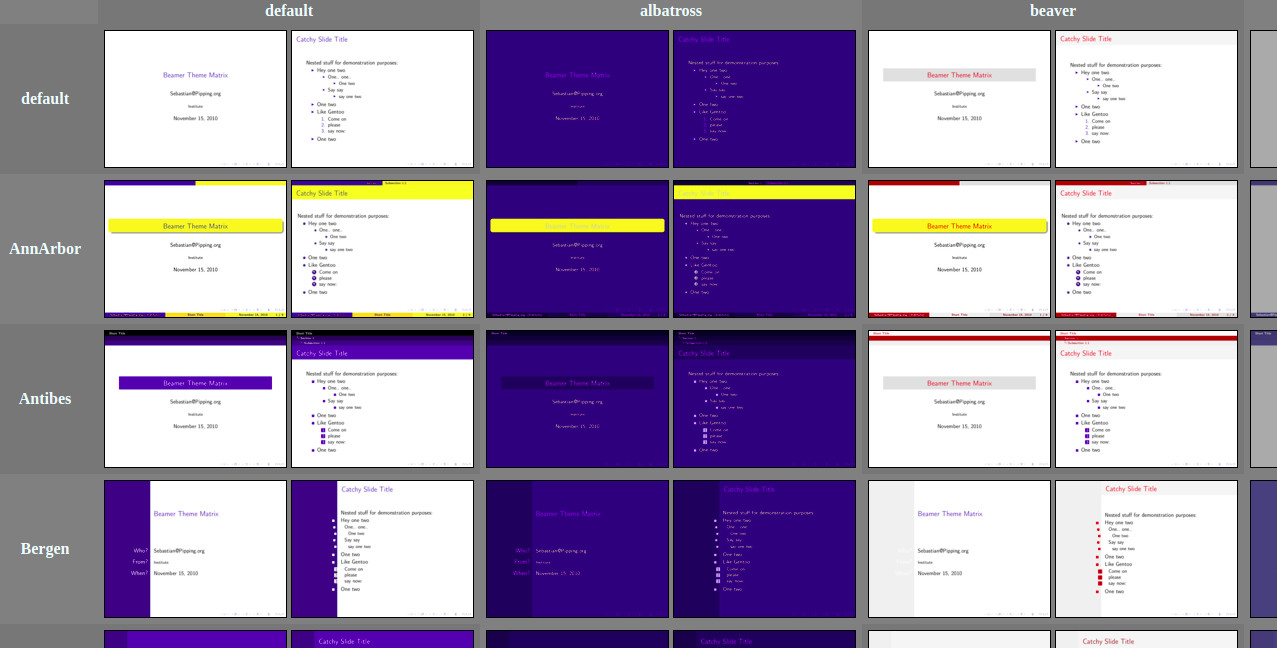Click Bergen albatross content slide thumbnail
This screenshot has height=648, width=1277.
tap(764, 549)
